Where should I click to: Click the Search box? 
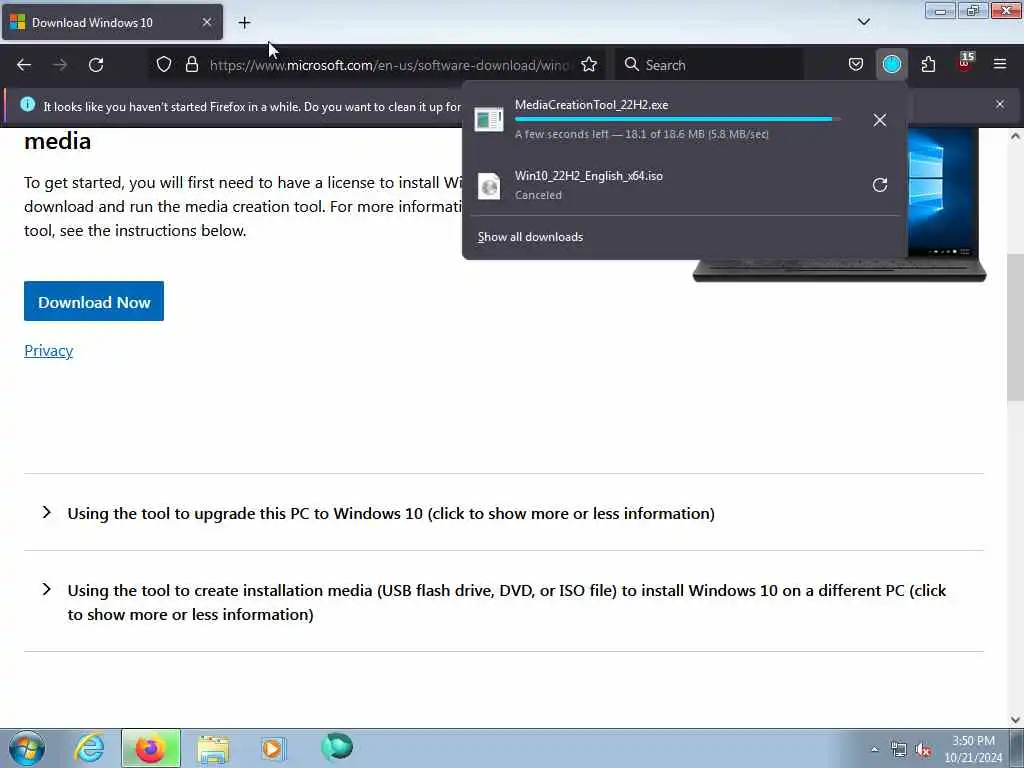709,65
